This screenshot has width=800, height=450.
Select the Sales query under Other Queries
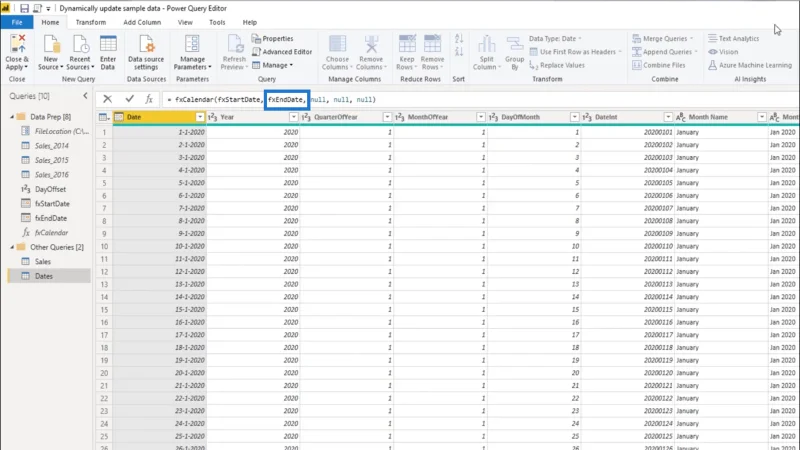click(x=43, y=262)
